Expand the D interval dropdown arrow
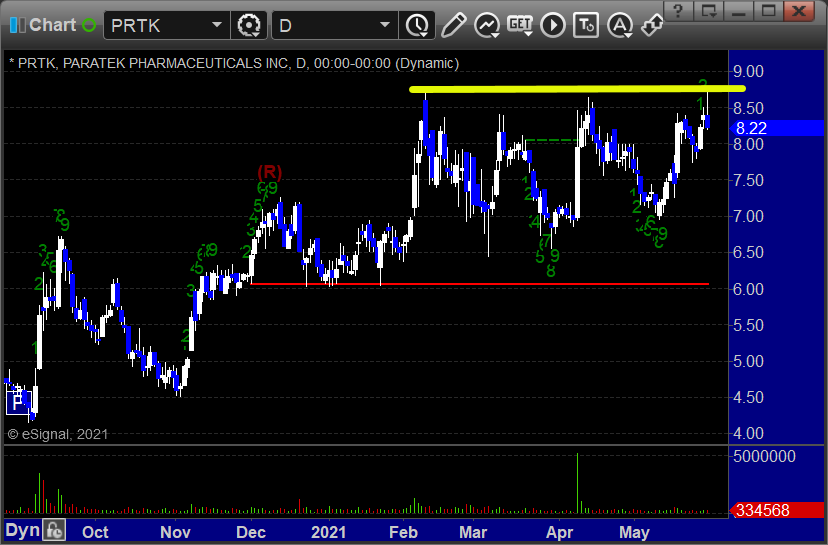This screenshot has width=828, height=545. [x=385, y=24]
